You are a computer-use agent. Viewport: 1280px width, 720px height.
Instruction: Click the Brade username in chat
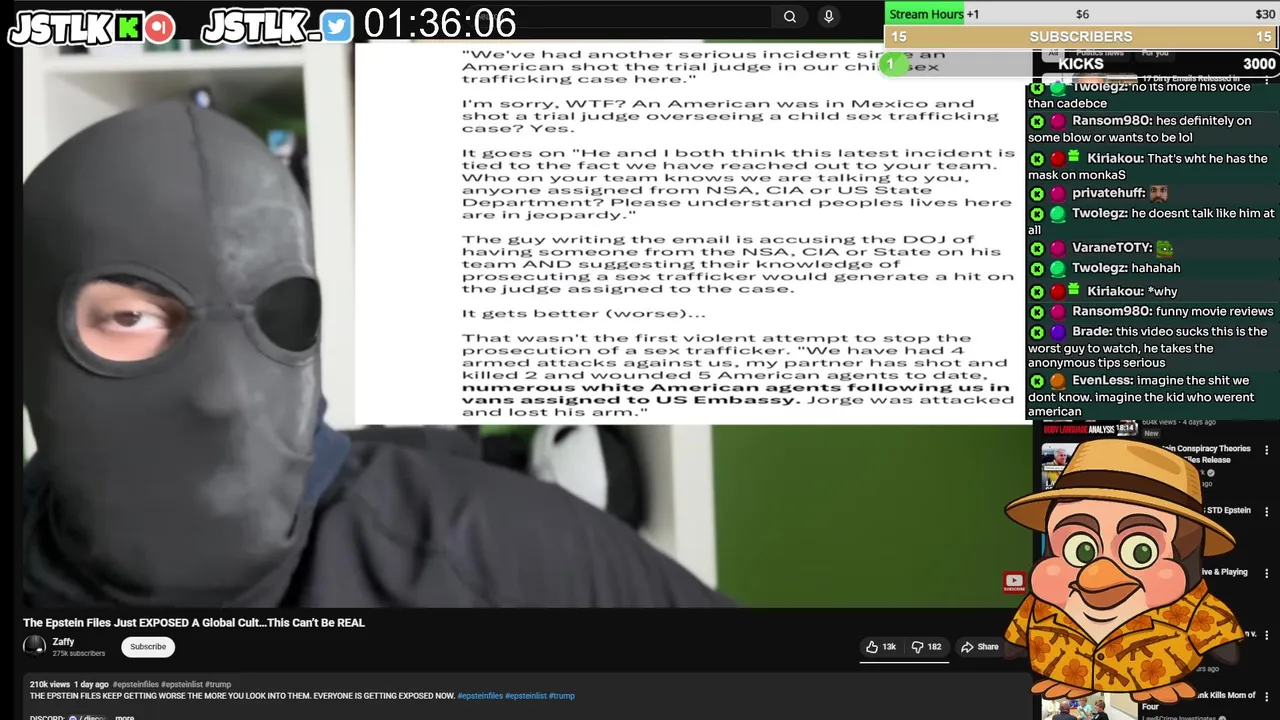coord(1092,332)
